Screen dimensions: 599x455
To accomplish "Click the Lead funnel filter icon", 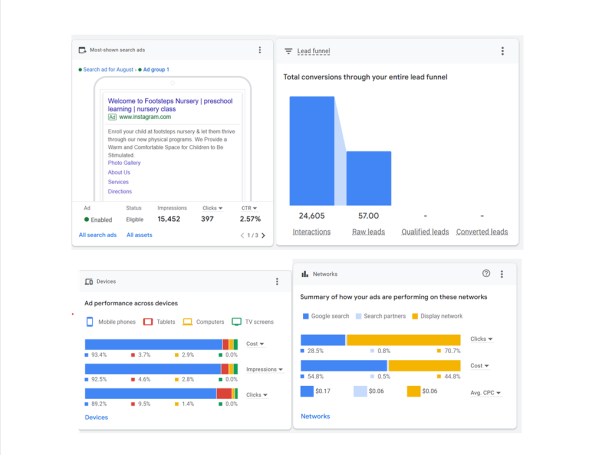I will click(x=288, y=51).
